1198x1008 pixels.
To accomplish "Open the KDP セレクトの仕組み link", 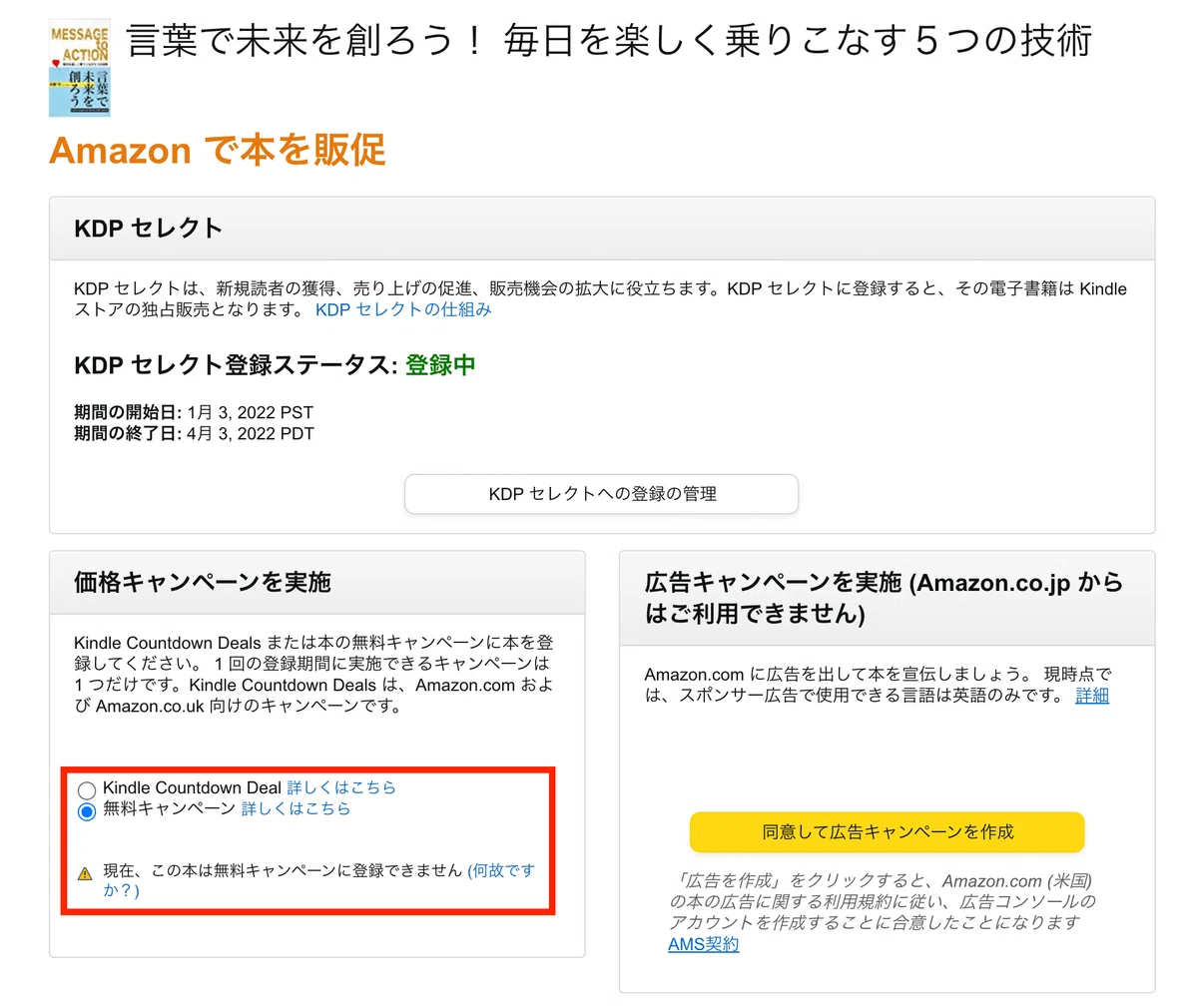I will point(403,309).
